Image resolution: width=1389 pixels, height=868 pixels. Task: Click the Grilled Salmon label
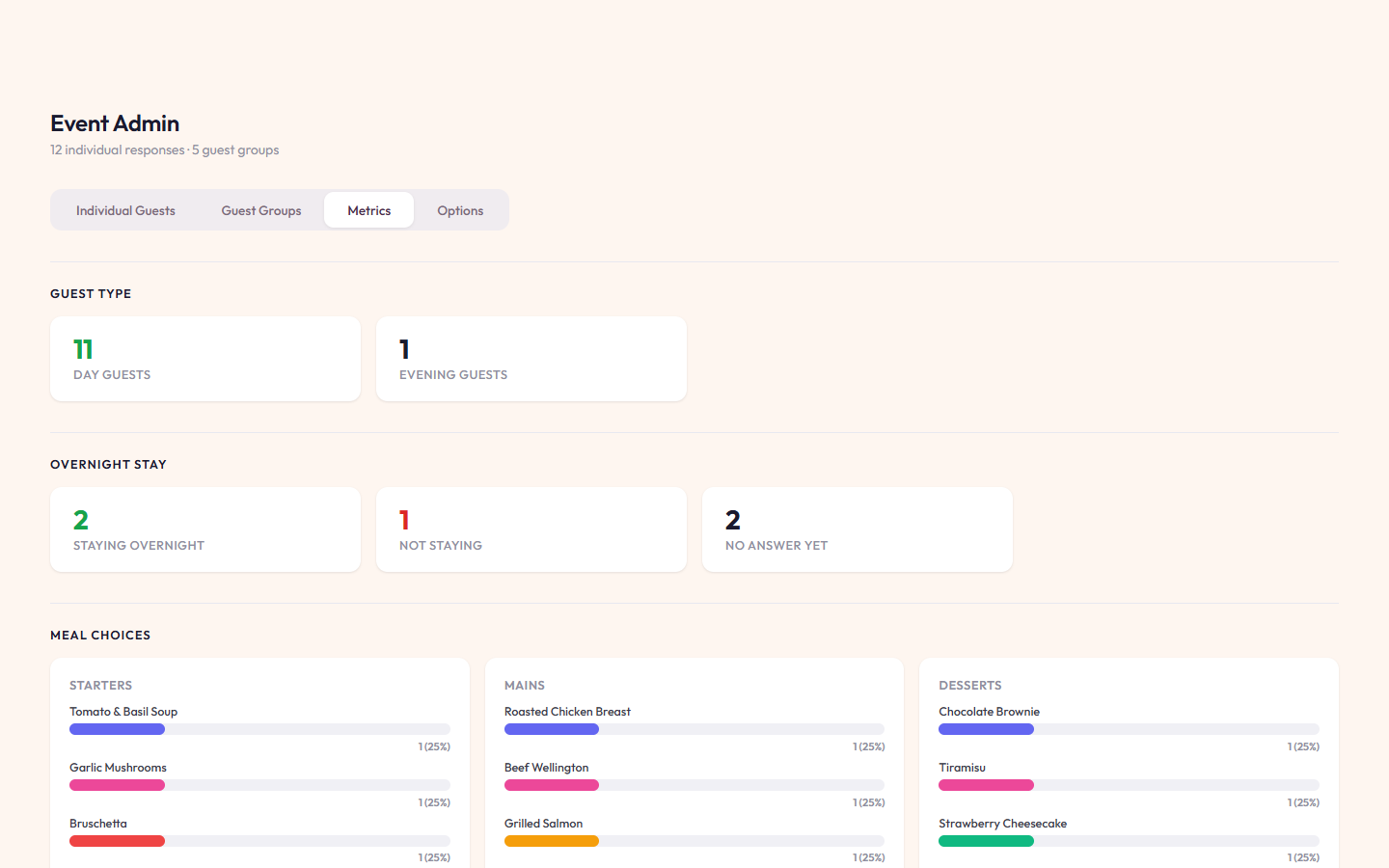[x=543, y=824]
